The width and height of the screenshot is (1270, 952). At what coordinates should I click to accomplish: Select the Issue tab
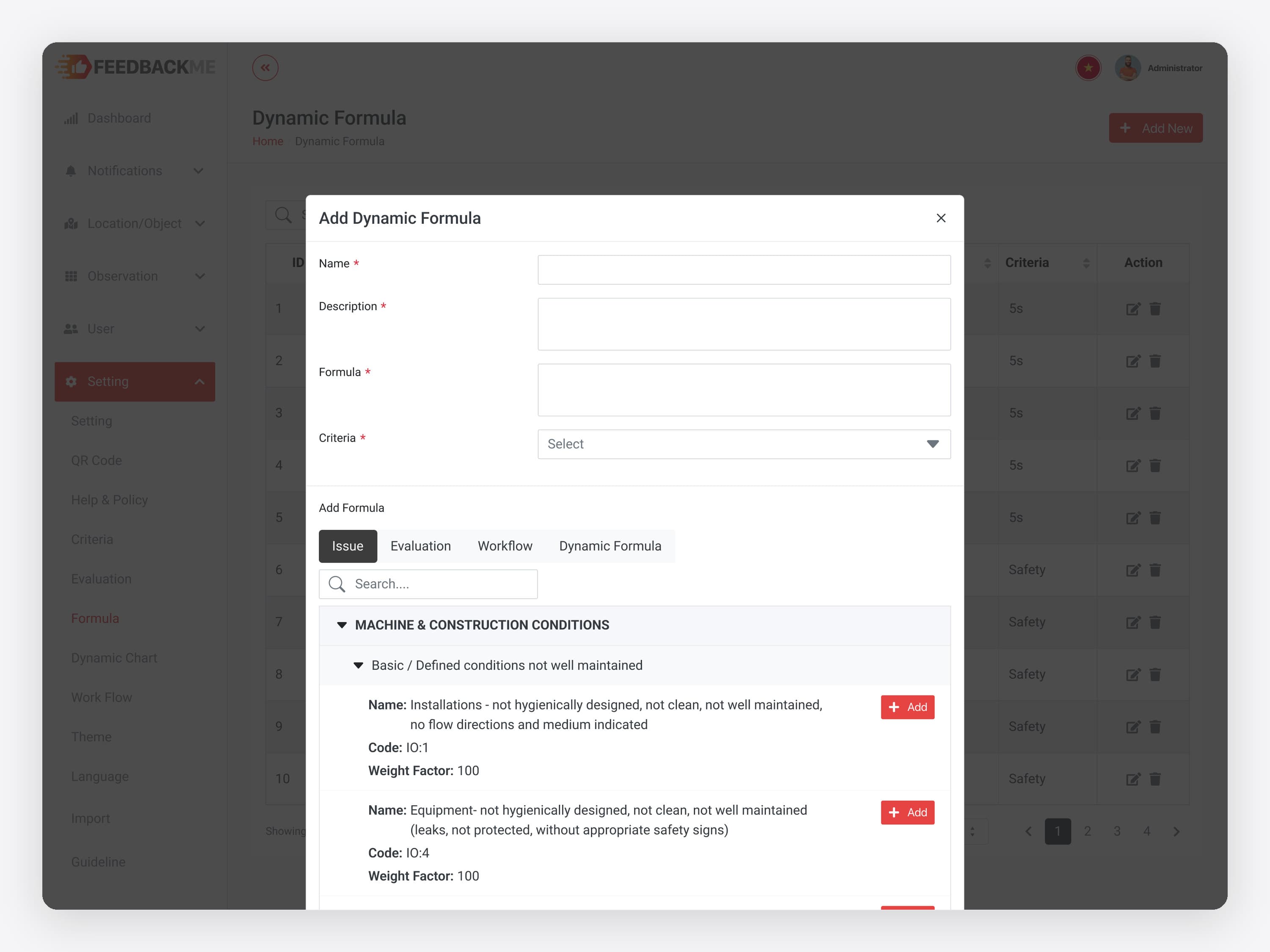348,546
